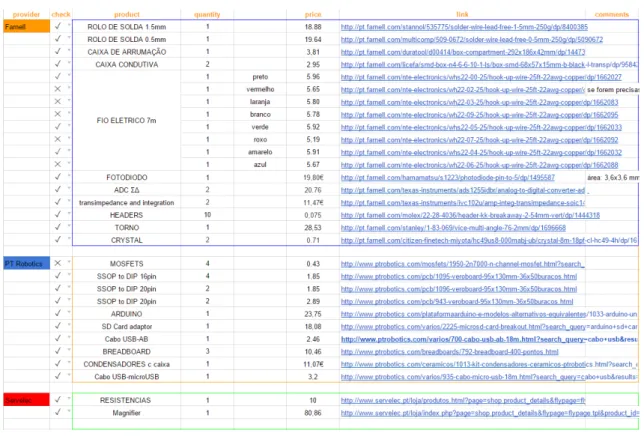
Task: Open check dropdown arrow for TORNO
Action: [69, 226]
